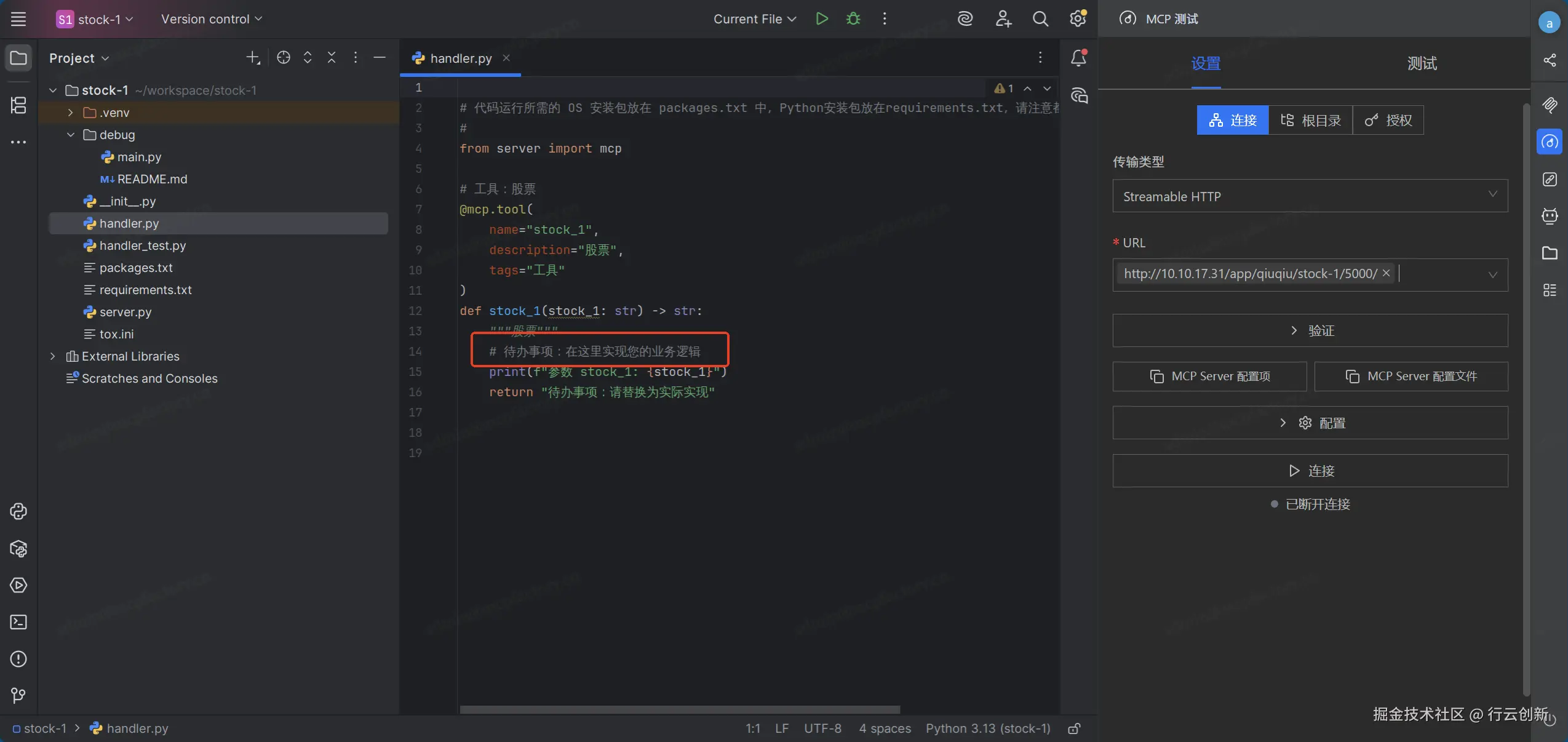Screen dimensions: 1568x742
Task: Click the Debug bug icon
Action: pyautogui.click(x=853, y=18)
